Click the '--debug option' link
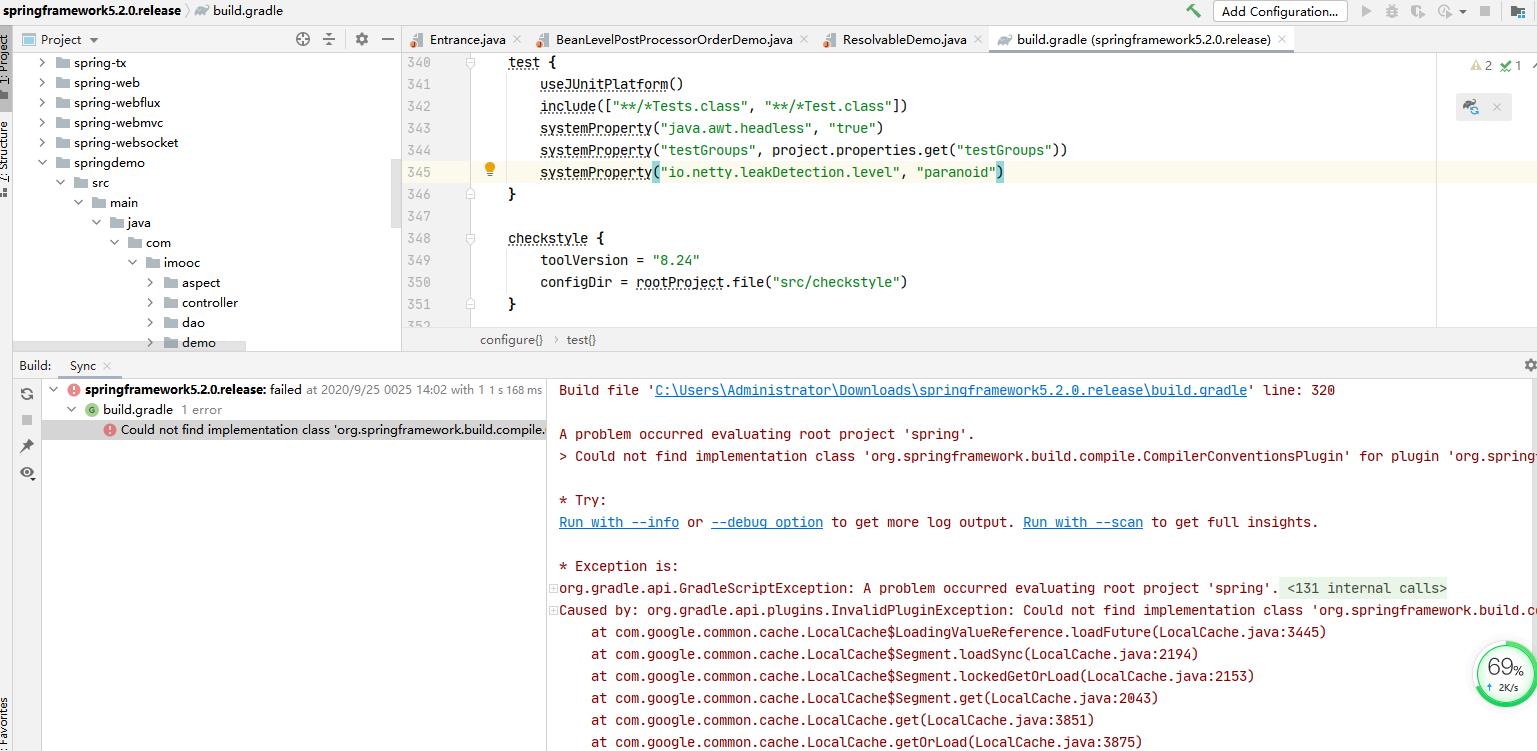Image resolution: width=1537 pixels, height=751 pixels. click(767, 522)
